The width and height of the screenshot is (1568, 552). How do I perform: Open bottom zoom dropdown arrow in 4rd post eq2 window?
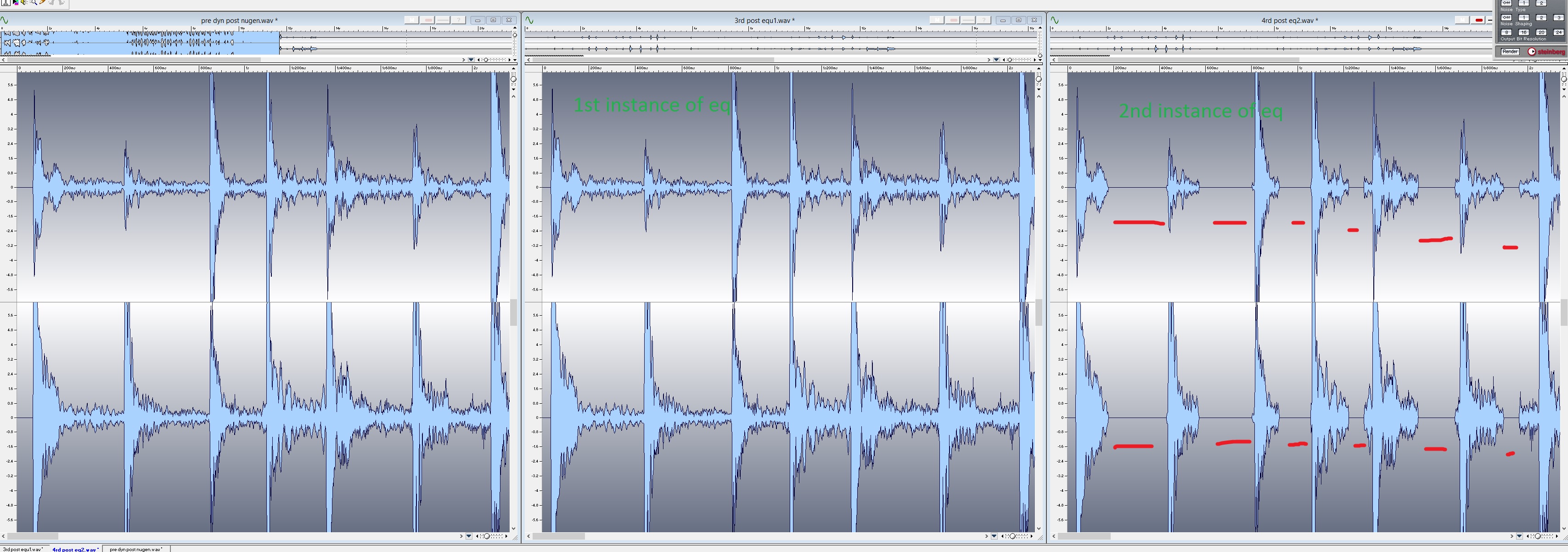pyautogui.click(x=1519, y=536)
